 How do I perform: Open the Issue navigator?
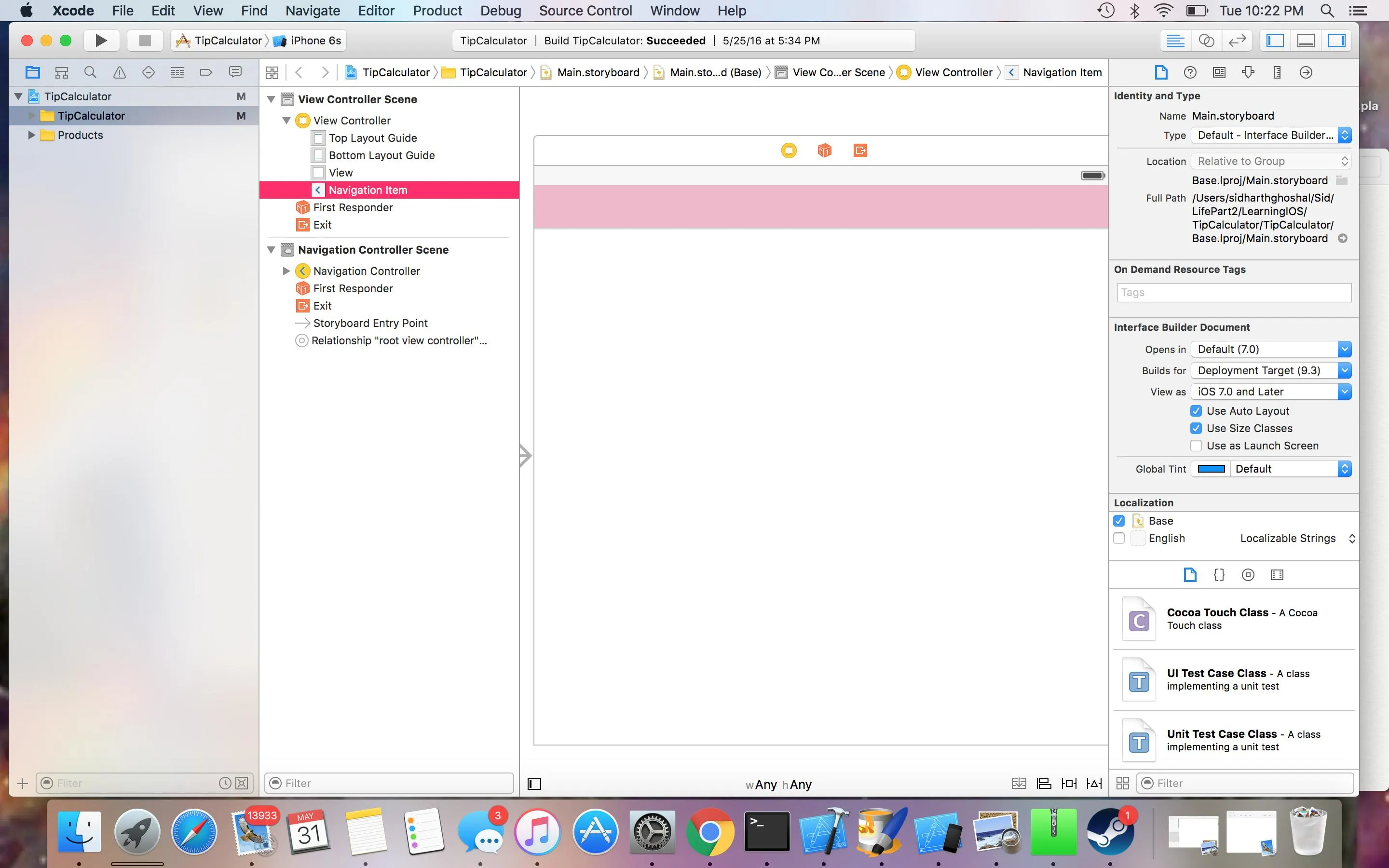[x=120, y=72]
